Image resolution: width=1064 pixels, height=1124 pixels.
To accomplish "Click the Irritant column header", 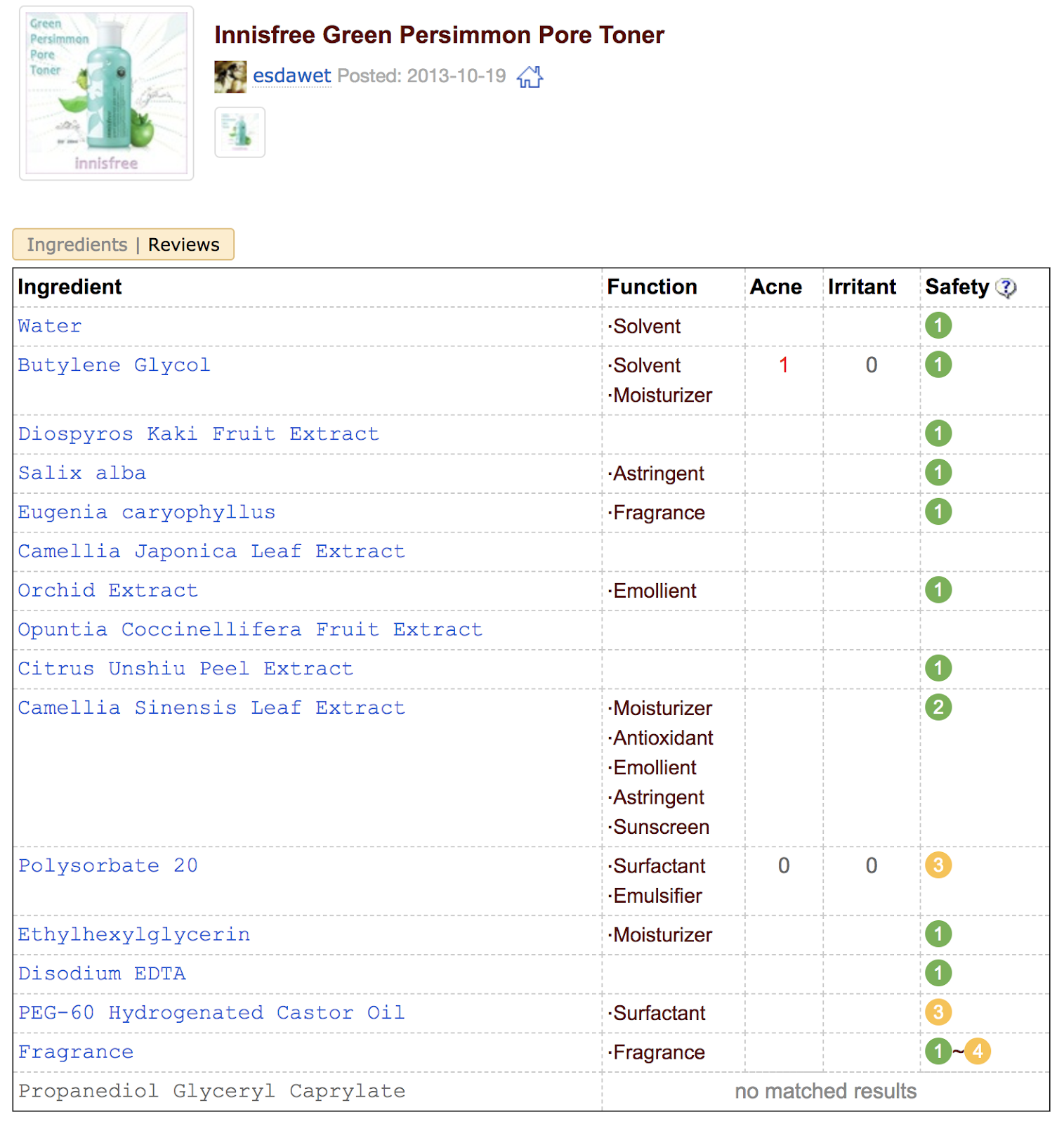I will tap(862, 287).
